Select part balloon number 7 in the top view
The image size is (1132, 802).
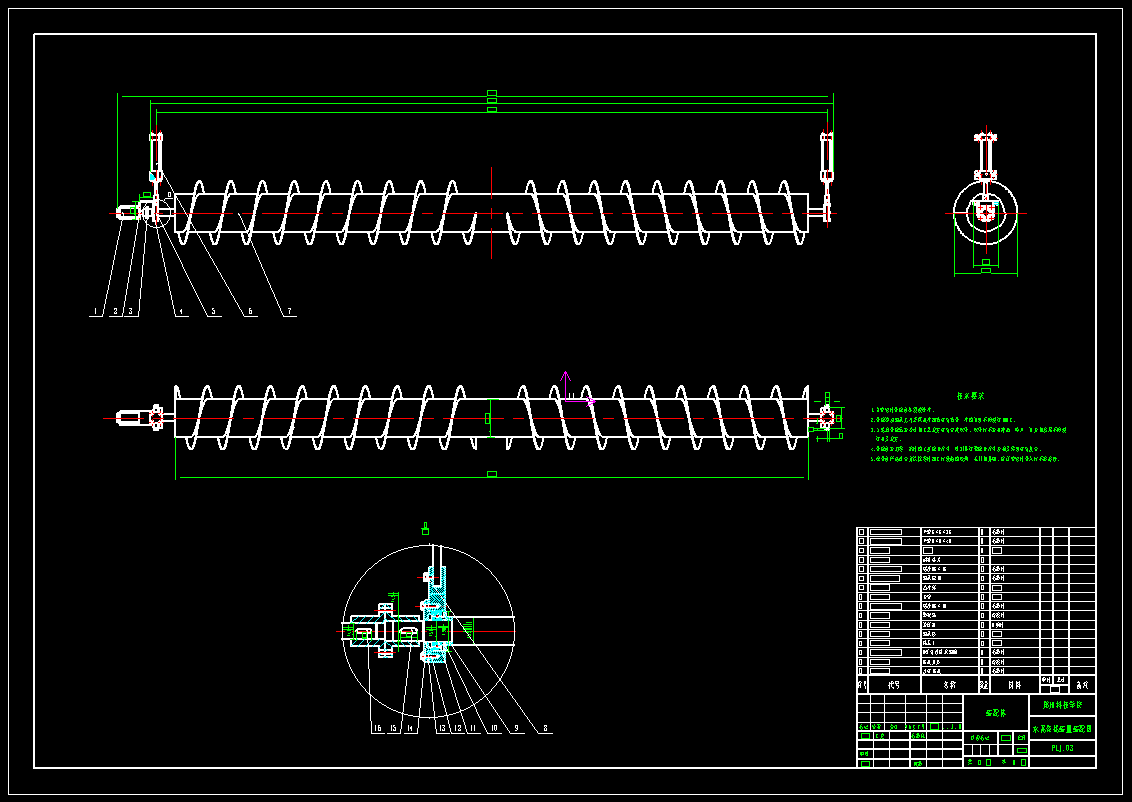[289, 312]
